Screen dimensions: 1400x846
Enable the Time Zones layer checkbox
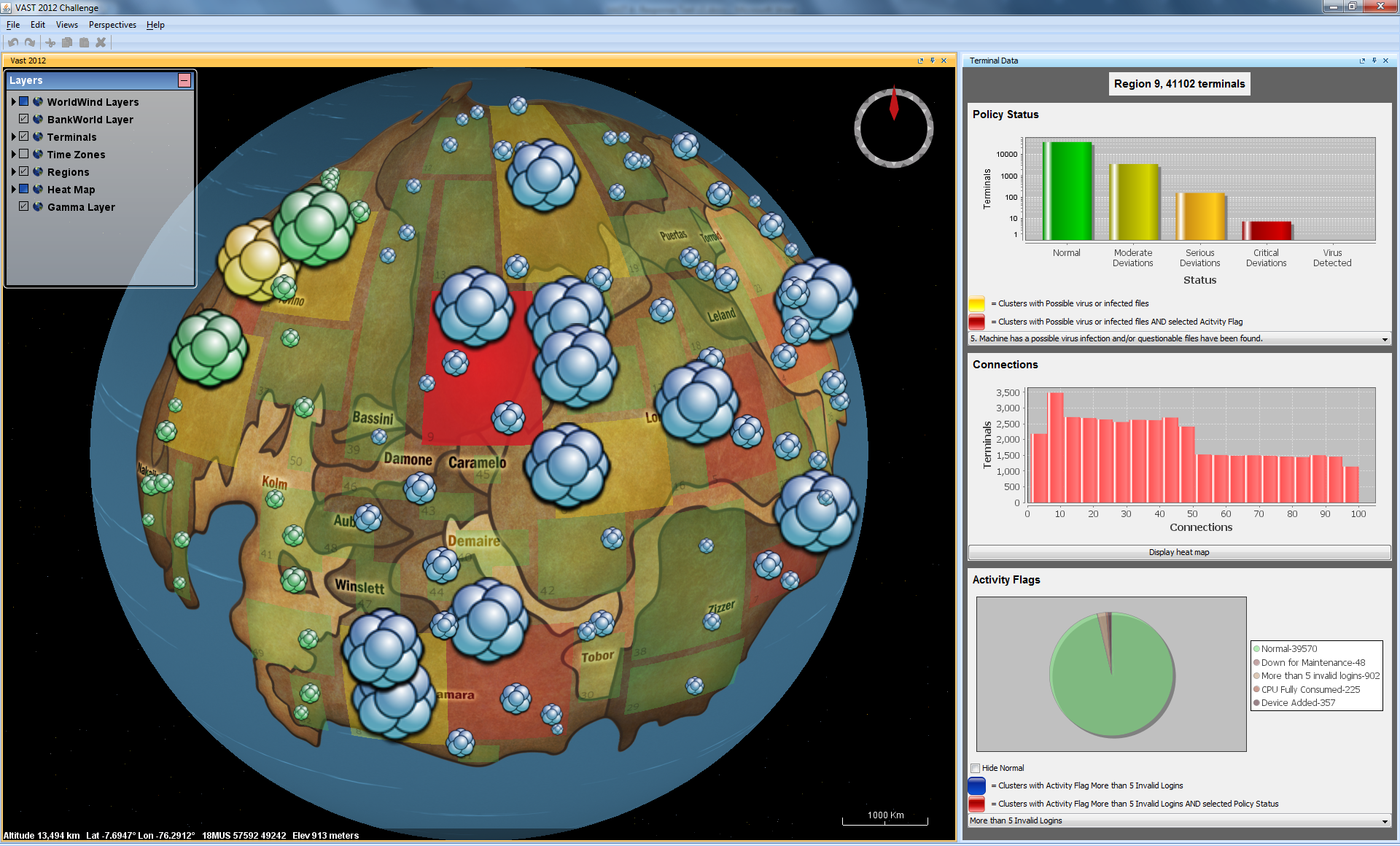(24, 154)
